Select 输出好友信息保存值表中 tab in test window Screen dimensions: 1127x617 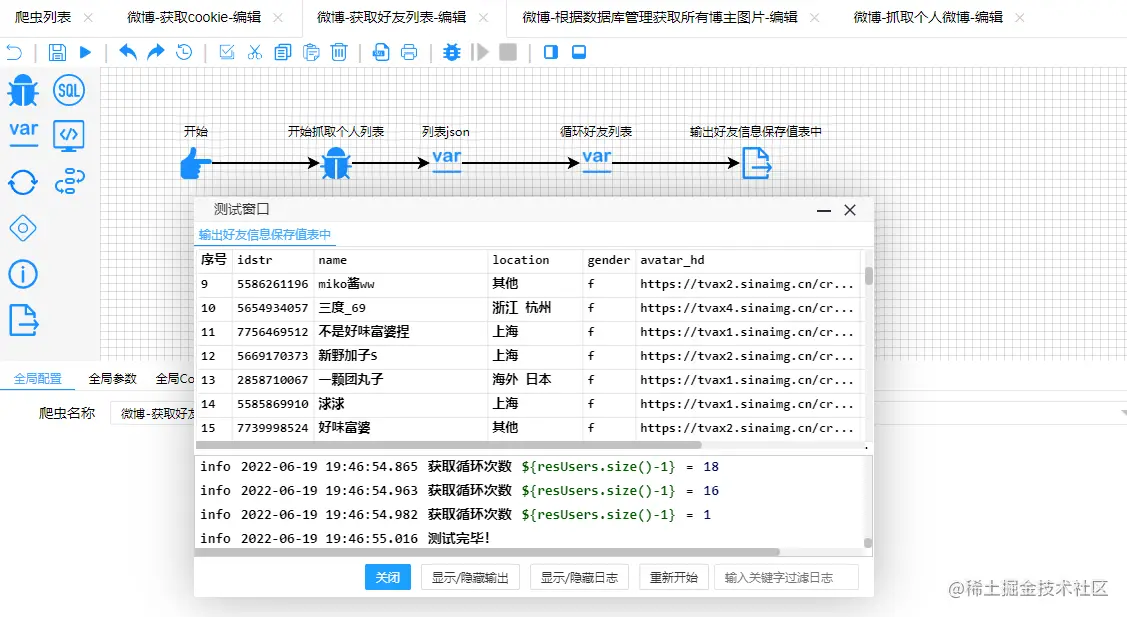click(264, 234)
